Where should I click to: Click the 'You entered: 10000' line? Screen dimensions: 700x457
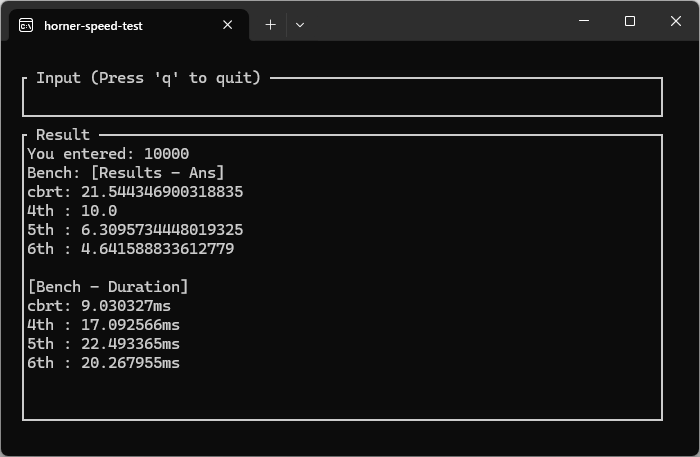point(108,154)
